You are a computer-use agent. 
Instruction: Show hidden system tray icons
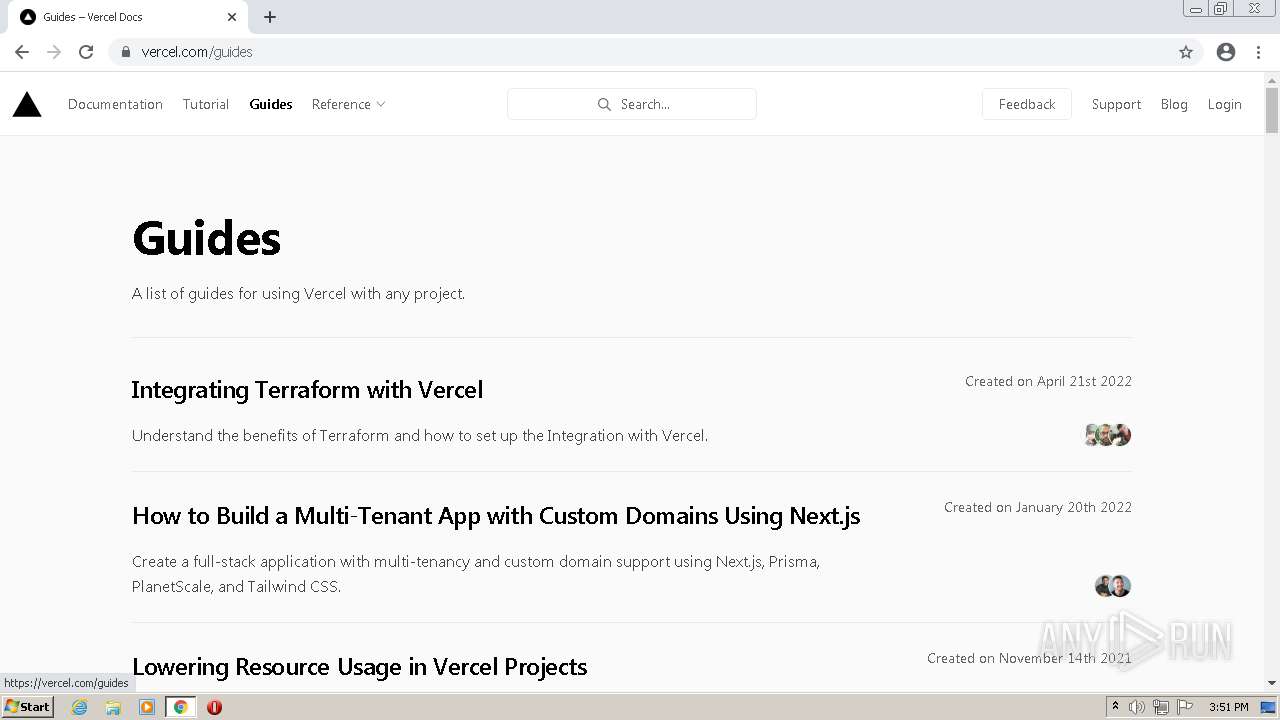1115,707
